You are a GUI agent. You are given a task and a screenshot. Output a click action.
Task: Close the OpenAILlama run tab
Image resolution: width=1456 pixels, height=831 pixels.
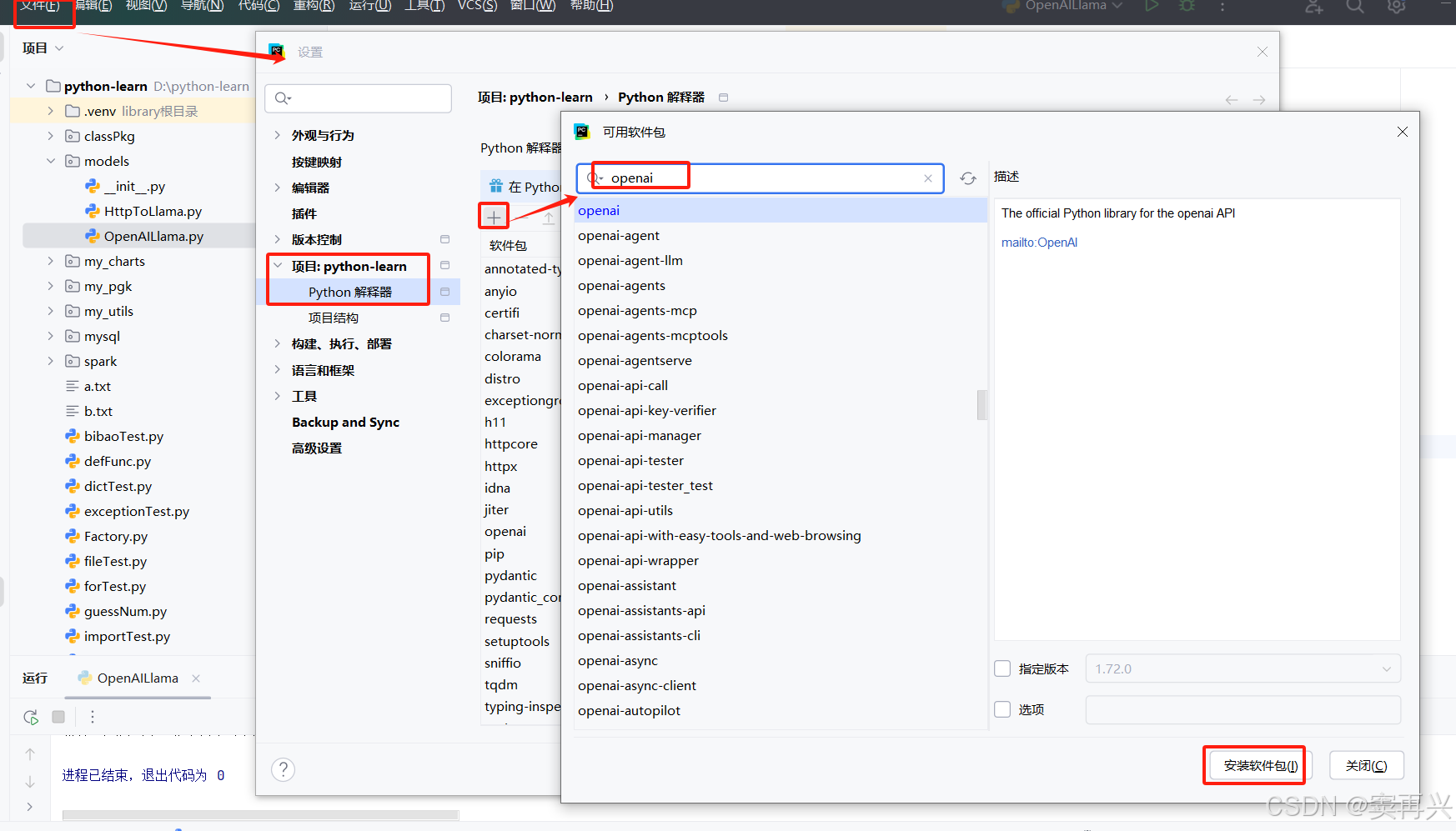196,678
